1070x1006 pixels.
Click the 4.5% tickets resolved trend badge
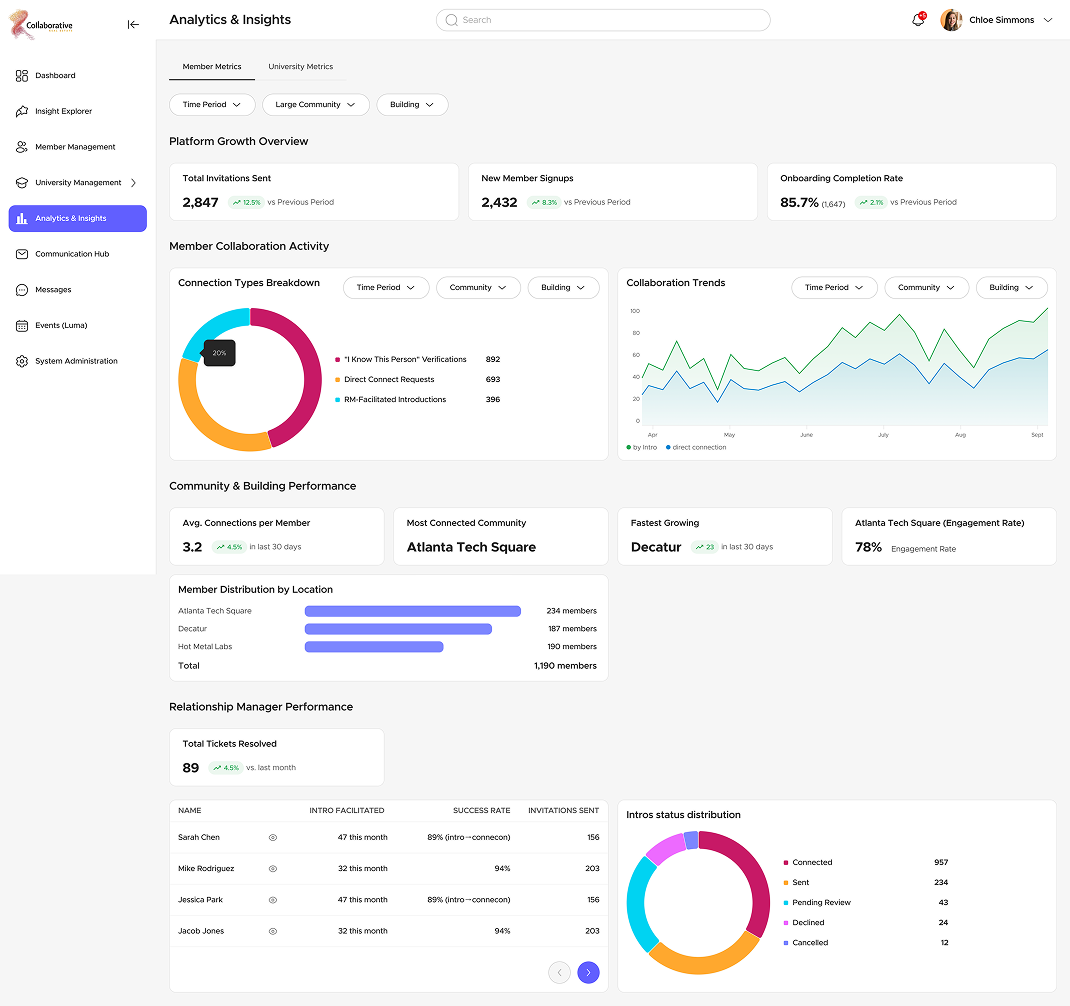coord(225,768)
